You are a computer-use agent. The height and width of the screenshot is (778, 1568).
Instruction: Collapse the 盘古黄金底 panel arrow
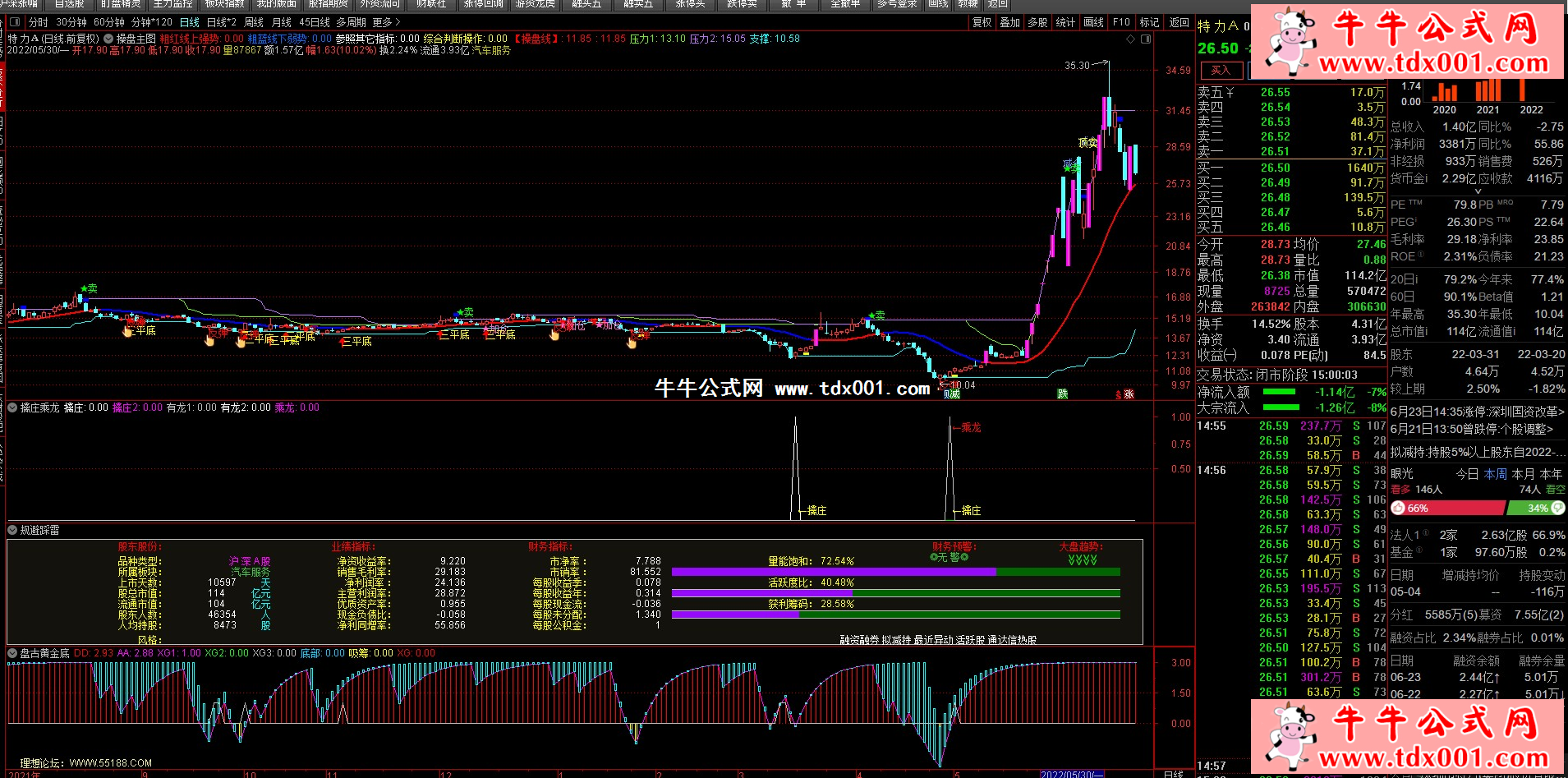click(x=12, y=654)
